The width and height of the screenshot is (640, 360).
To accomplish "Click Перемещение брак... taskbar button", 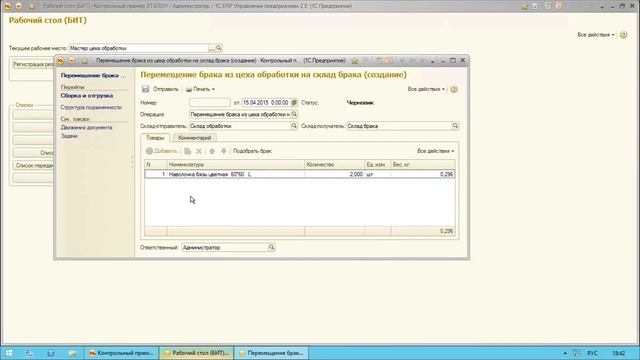I will [271, 353].
